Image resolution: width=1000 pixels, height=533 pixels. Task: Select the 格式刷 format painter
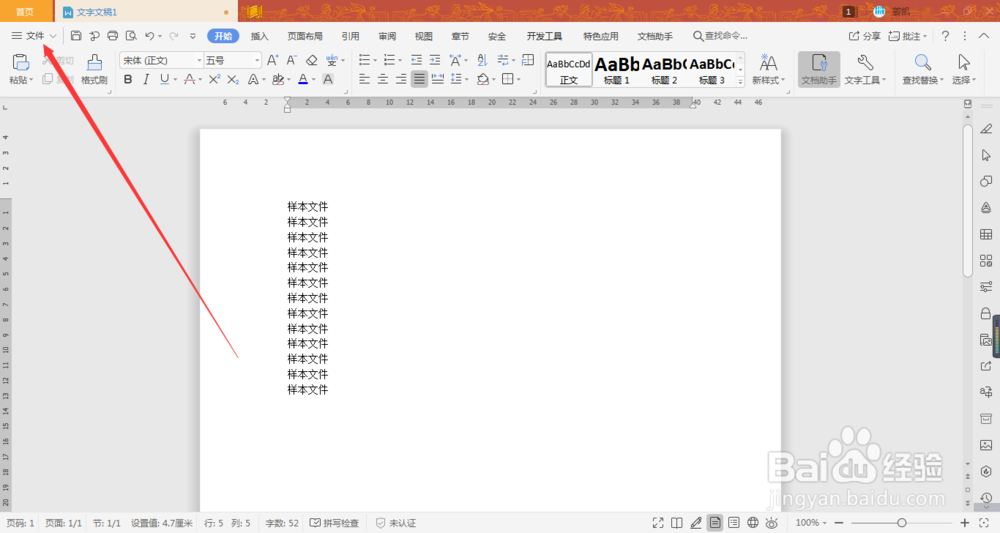[x=94, y=69]
